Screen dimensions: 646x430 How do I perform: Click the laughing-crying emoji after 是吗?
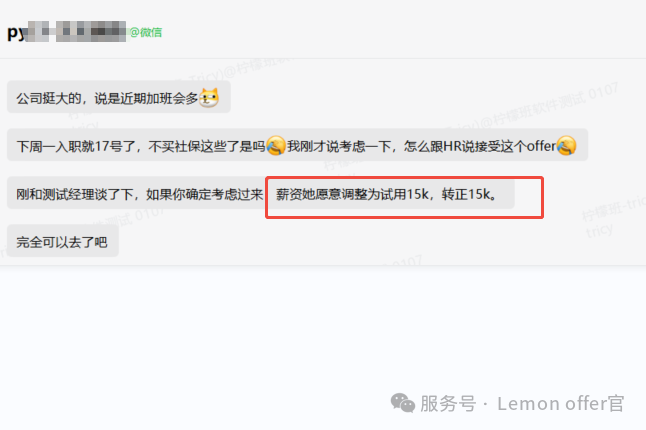(276, 146)
